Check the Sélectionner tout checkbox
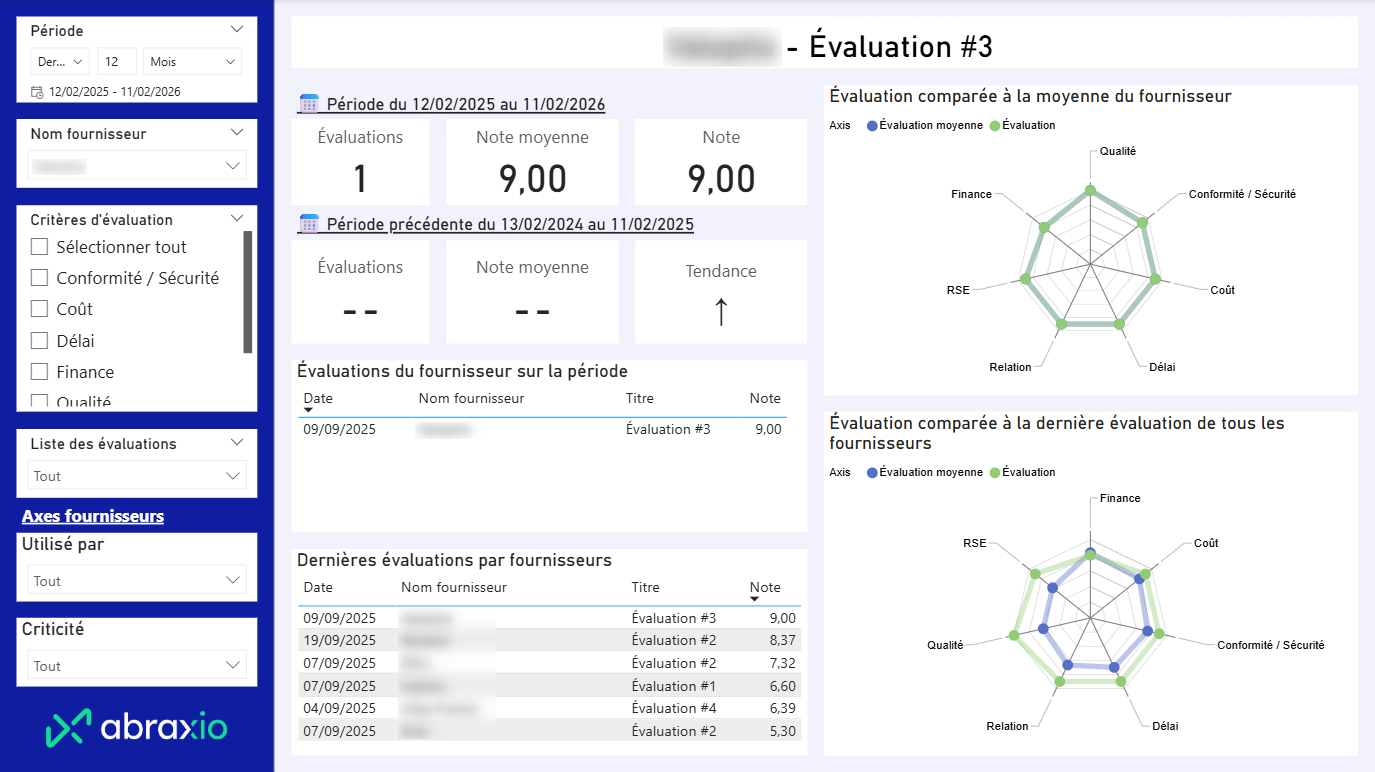Image resolution: width=1375 pixels, height=772 pixels. [x=40, y=247]
